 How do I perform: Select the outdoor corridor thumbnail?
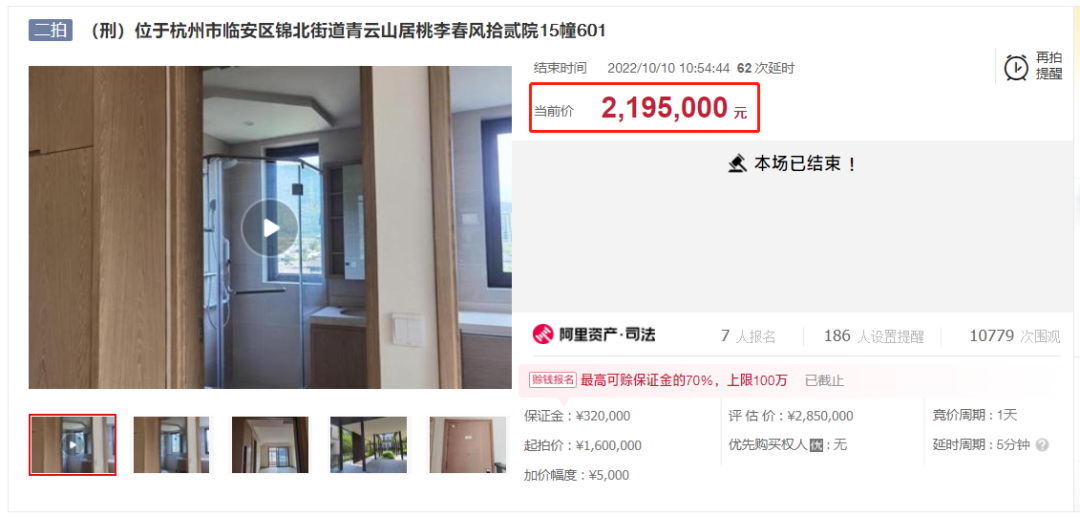click(x=369, y=445)
